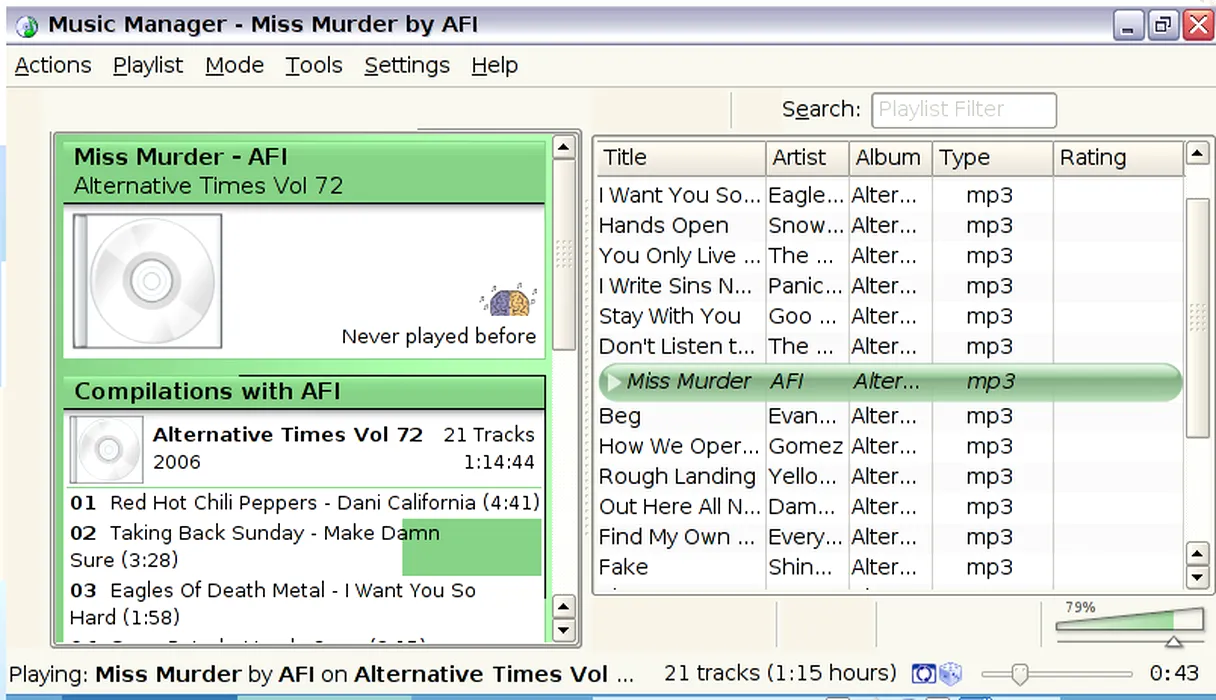
Task: Click the play indicator on Miss Murder row
Action: pos(614,382)
